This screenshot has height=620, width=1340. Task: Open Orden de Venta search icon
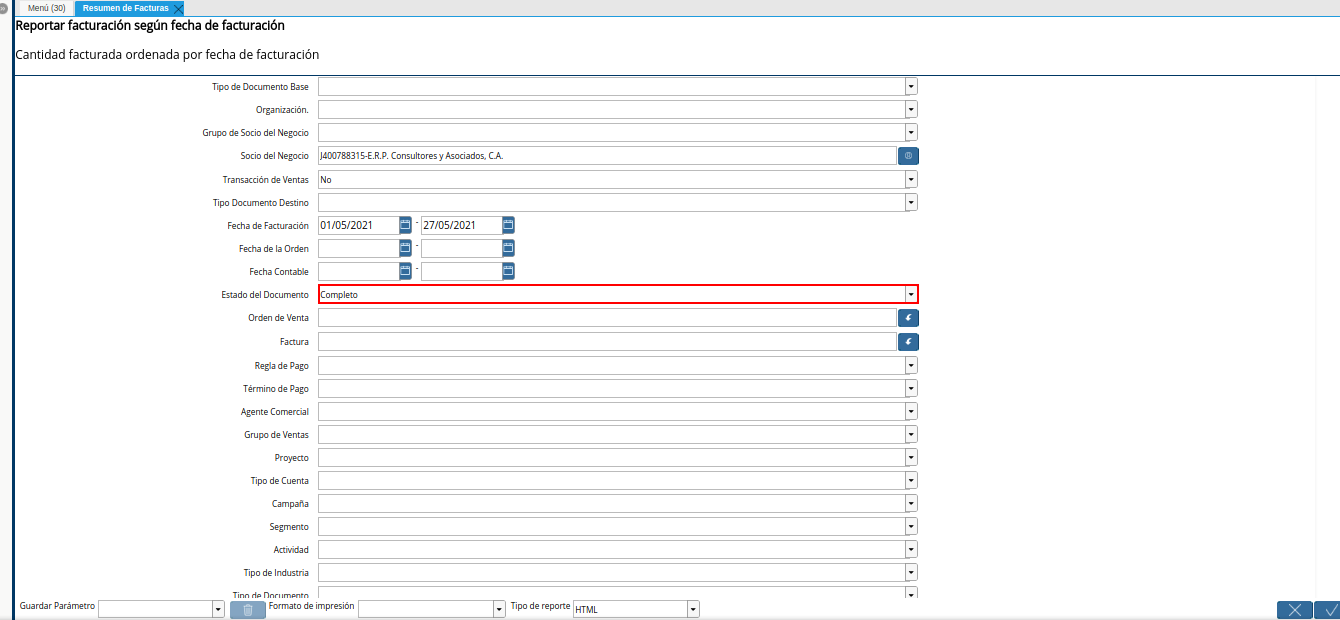tap(908, 318)
